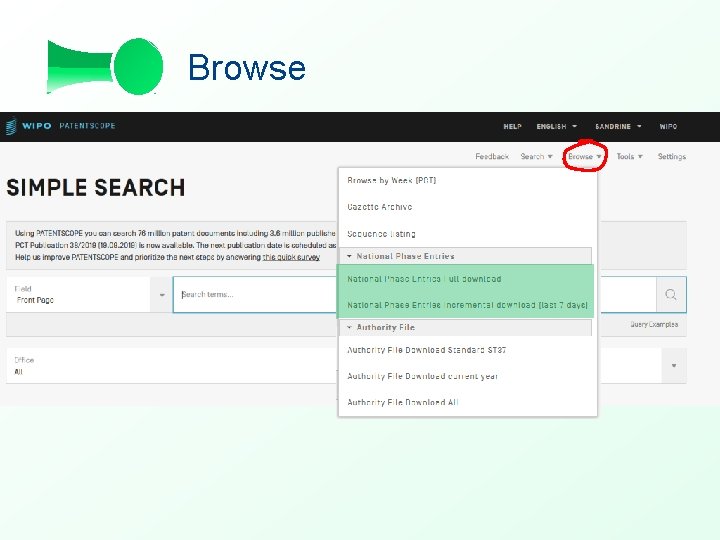Click the WIPO PATENTSCOPE logo
Viewport: 720px width, 540px height.
pyautogui.click(x=60, y=126)
